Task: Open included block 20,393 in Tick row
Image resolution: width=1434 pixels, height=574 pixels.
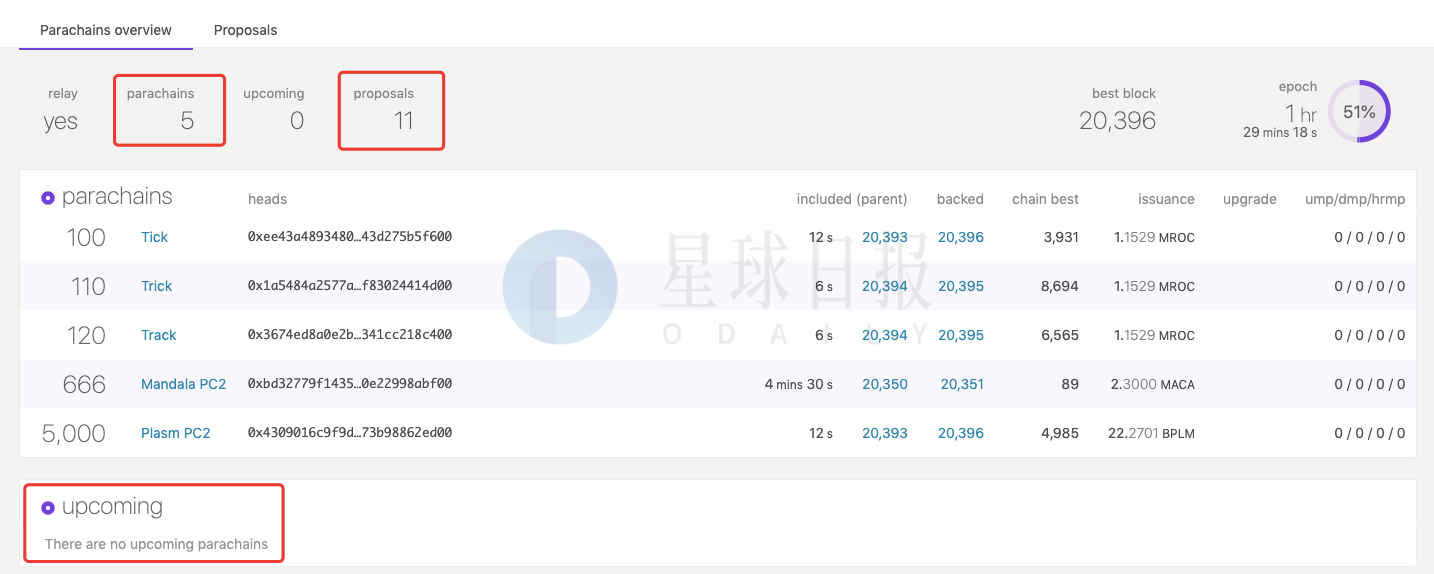Action: pos(885,237)
